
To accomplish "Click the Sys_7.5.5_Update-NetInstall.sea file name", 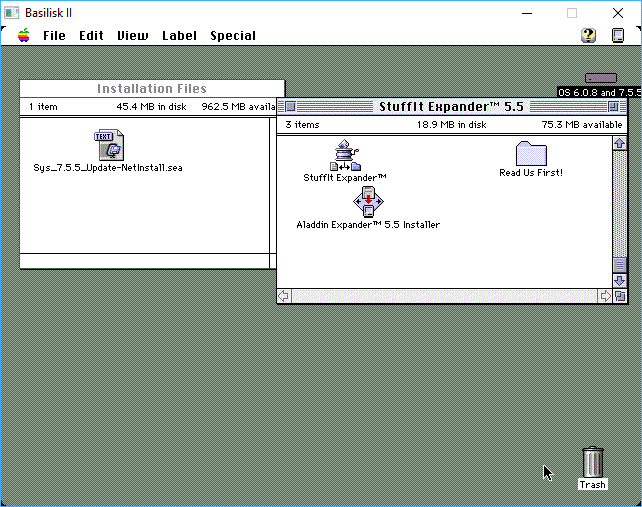I will tap(108, 168).
